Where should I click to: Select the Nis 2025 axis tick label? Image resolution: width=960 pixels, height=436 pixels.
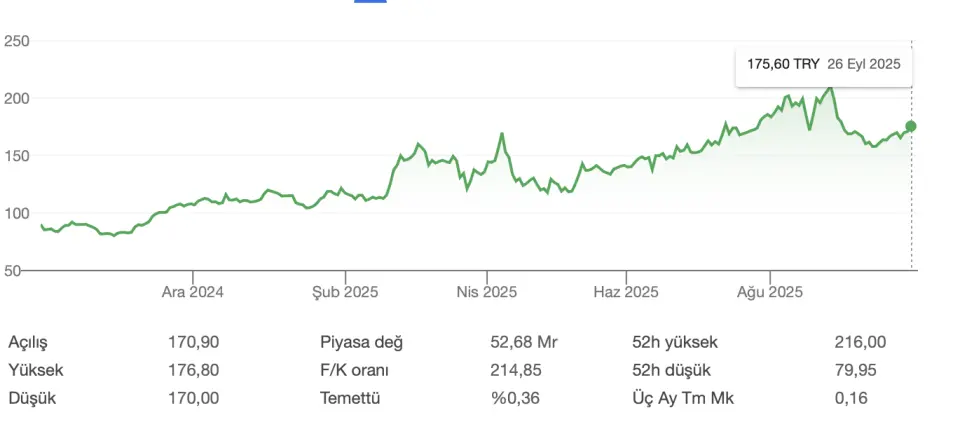pos(487,292)
